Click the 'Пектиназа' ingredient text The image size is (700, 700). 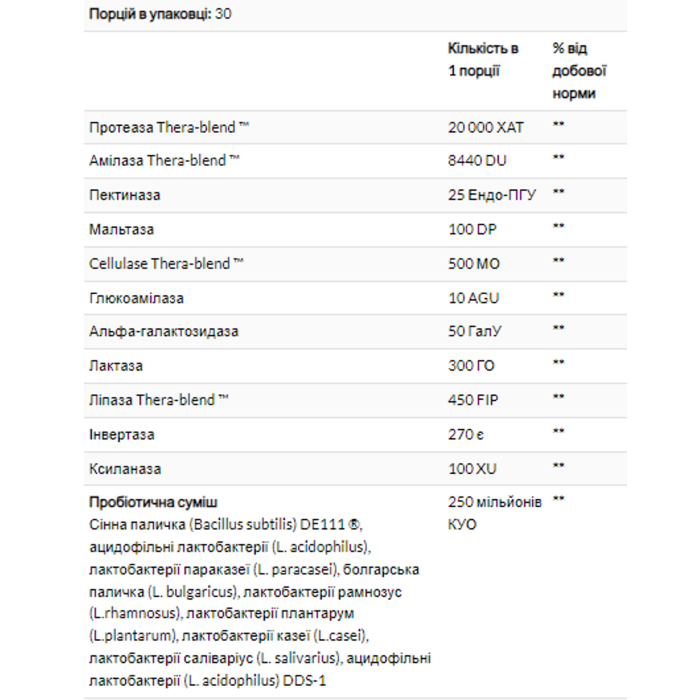tap(125, 195)
